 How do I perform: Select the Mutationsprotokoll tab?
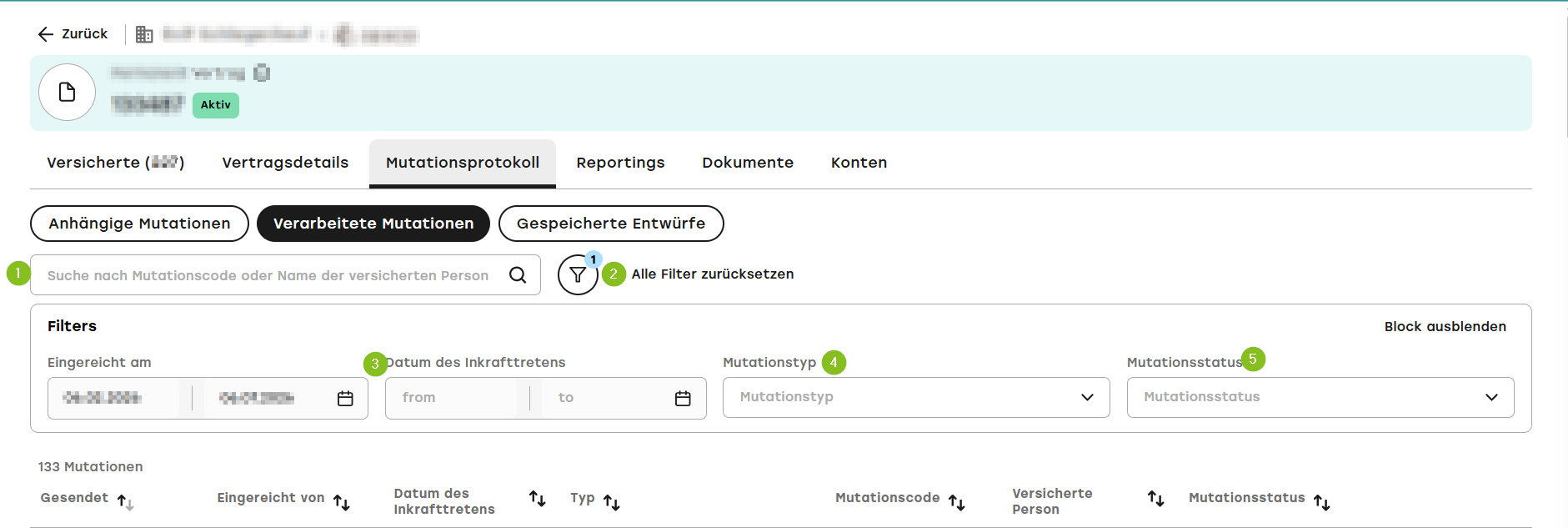463,163
